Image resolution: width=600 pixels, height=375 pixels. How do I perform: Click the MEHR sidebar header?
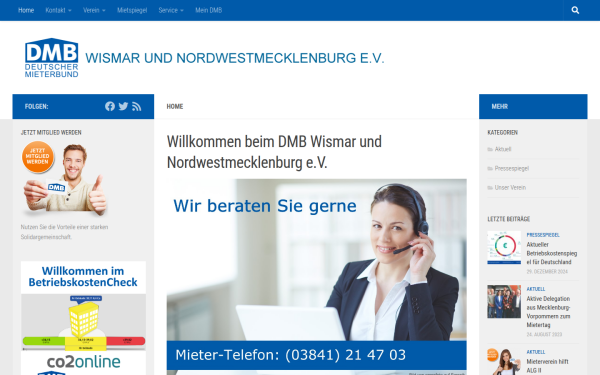pyautogui.click(x=533, y=106)
